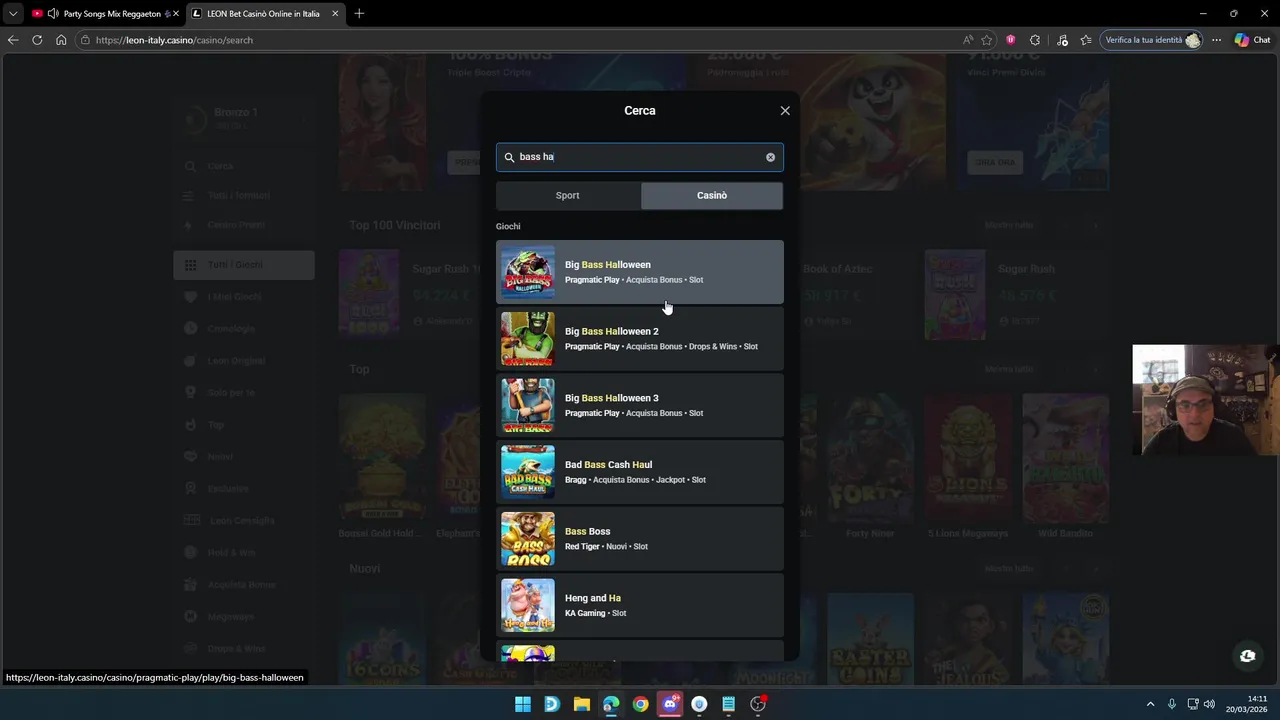1280x720 pixels.
Task: Show hidden system tray icons
Action: (1150, 704)
